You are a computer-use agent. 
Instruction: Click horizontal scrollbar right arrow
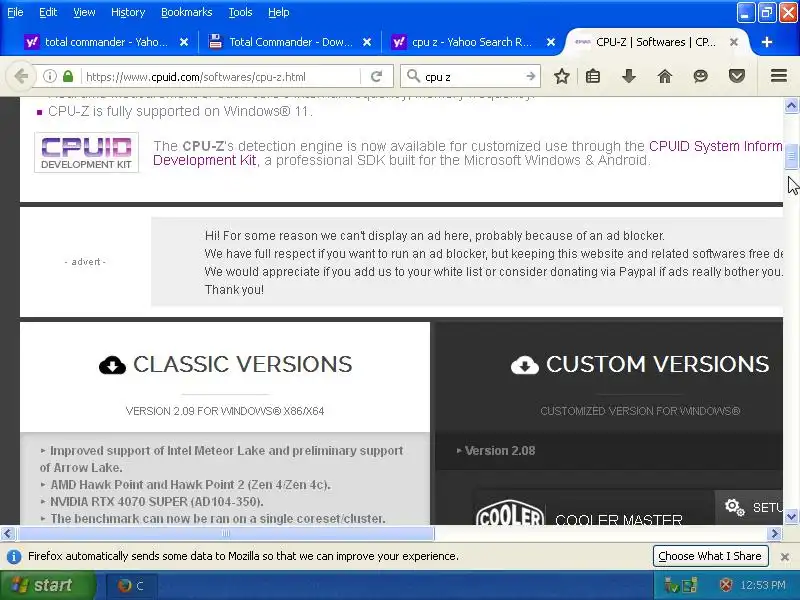774,534
